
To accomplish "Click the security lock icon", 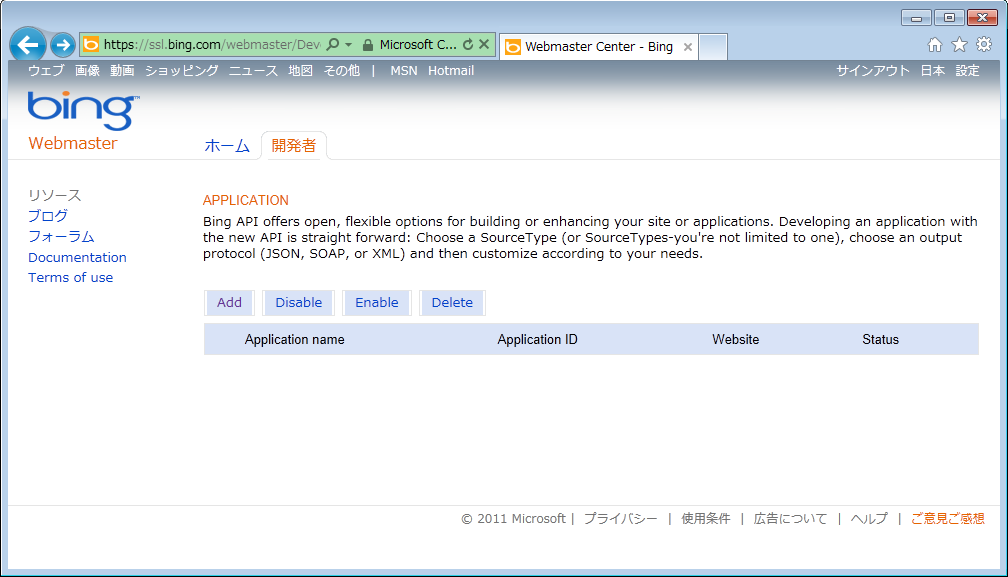I will click(368, 44).
